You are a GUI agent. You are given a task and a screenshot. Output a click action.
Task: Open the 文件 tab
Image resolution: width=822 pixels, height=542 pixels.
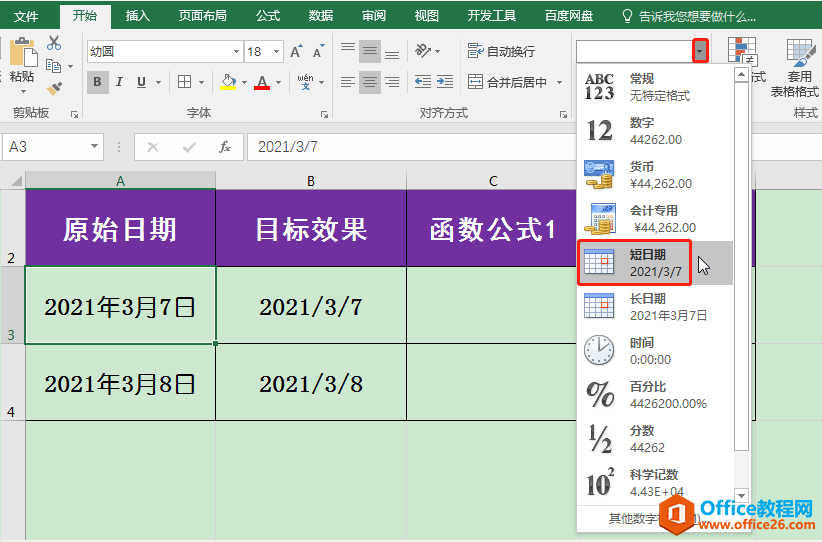[26, 16]
